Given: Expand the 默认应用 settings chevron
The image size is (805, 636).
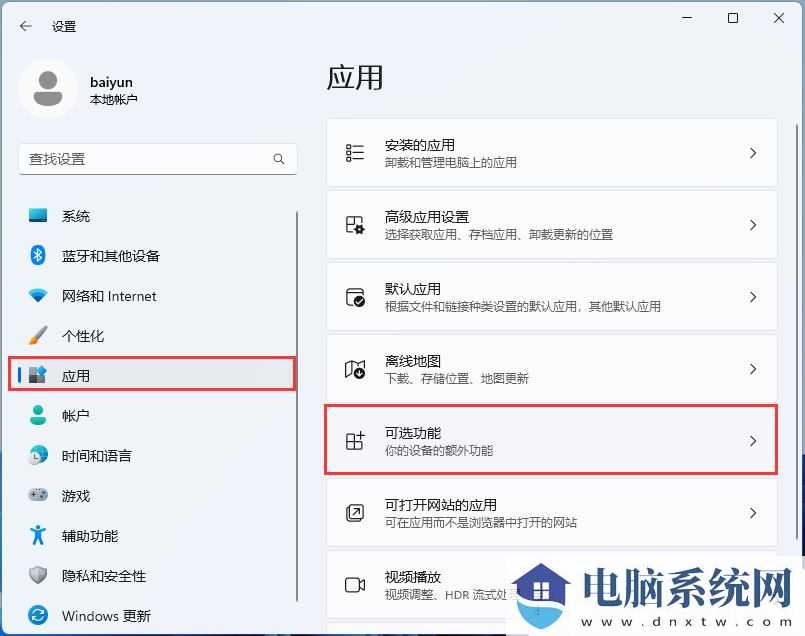Looking at the screenshot, I should (753, 296).
